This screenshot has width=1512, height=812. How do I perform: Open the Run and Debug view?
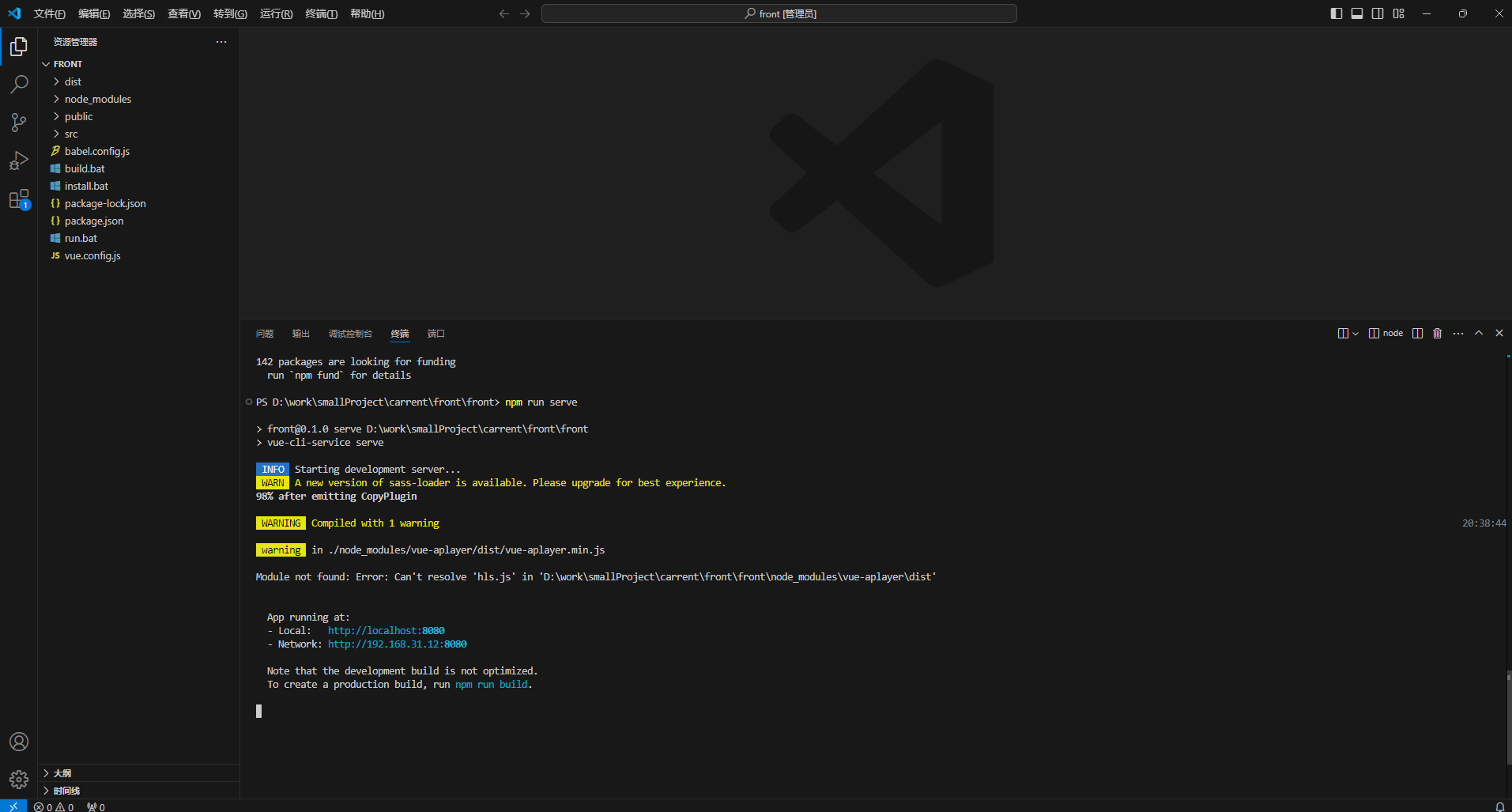click(19, 161)
